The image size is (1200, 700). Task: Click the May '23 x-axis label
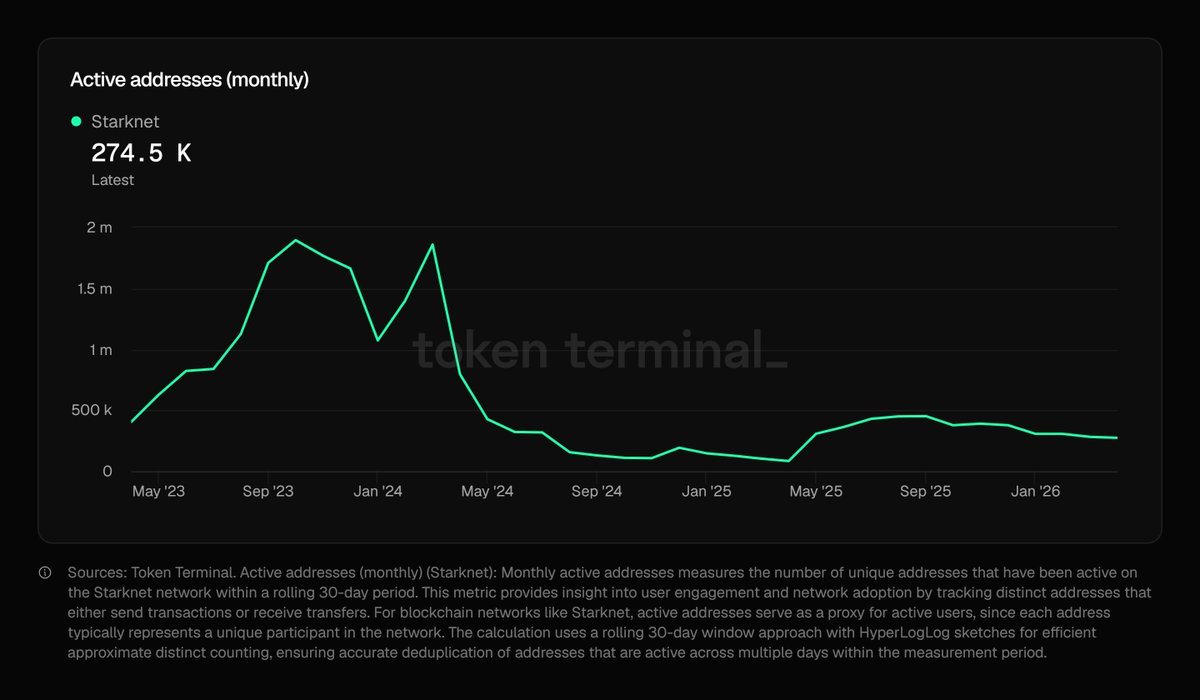159,492
